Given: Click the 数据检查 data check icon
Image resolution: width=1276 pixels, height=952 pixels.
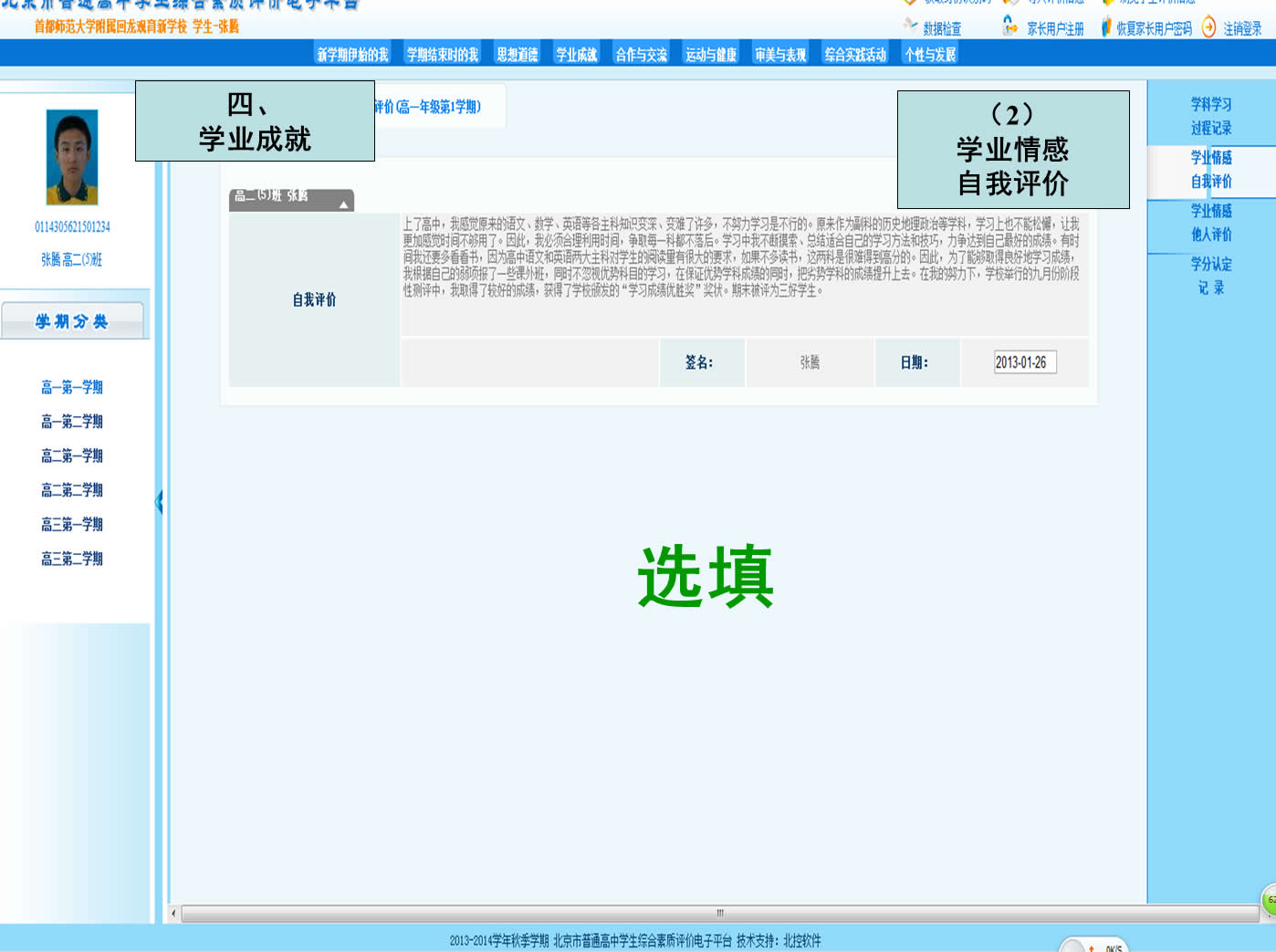Looking at the screenshot, I should click(x=910, y=25).
